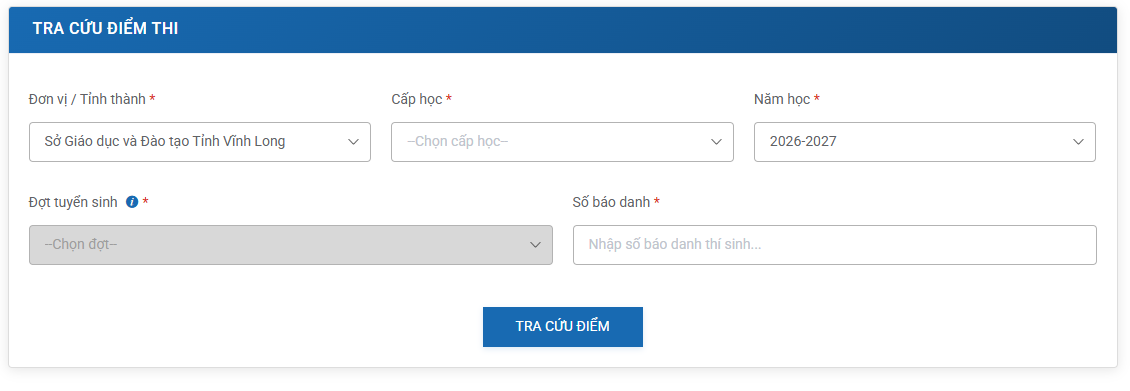Click the Cấp học label text
This screenshot has height=391, width=1130.
point(417,99)
